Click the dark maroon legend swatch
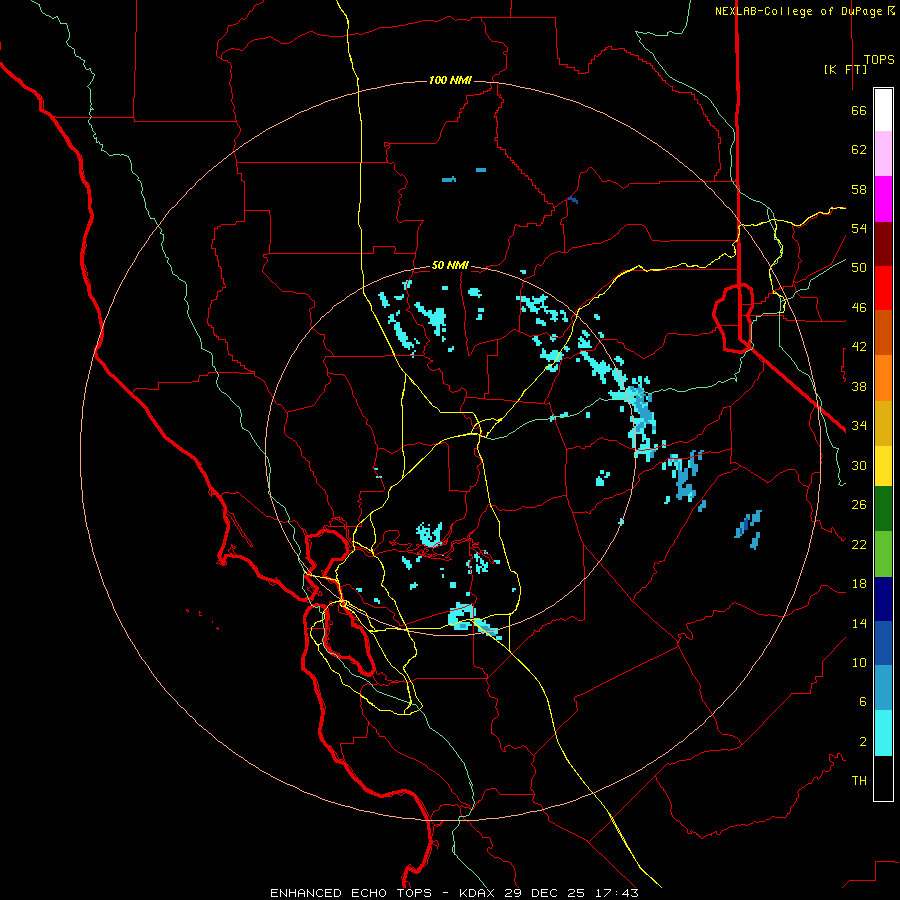This screenshot has width=900, height=900. pyautogui.click(x=883, y=244)
